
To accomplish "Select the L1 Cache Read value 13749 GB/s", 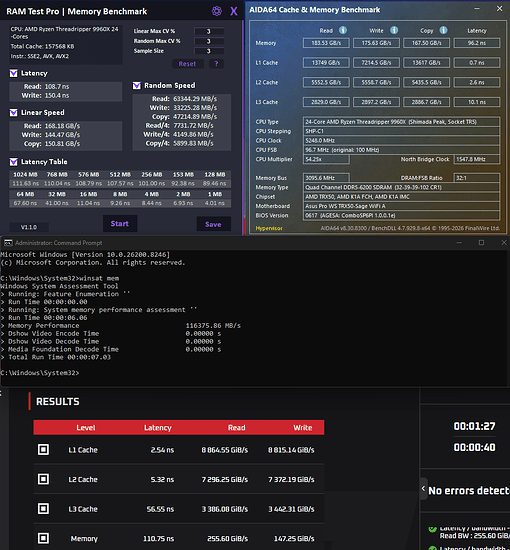I will tap(326, 63).
